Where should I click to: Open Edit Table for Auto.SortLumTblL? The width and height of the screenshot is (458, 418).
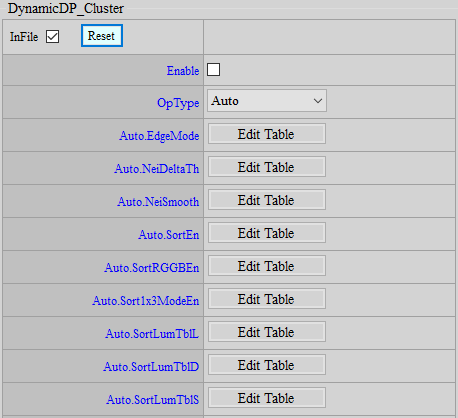pos(267,332)
